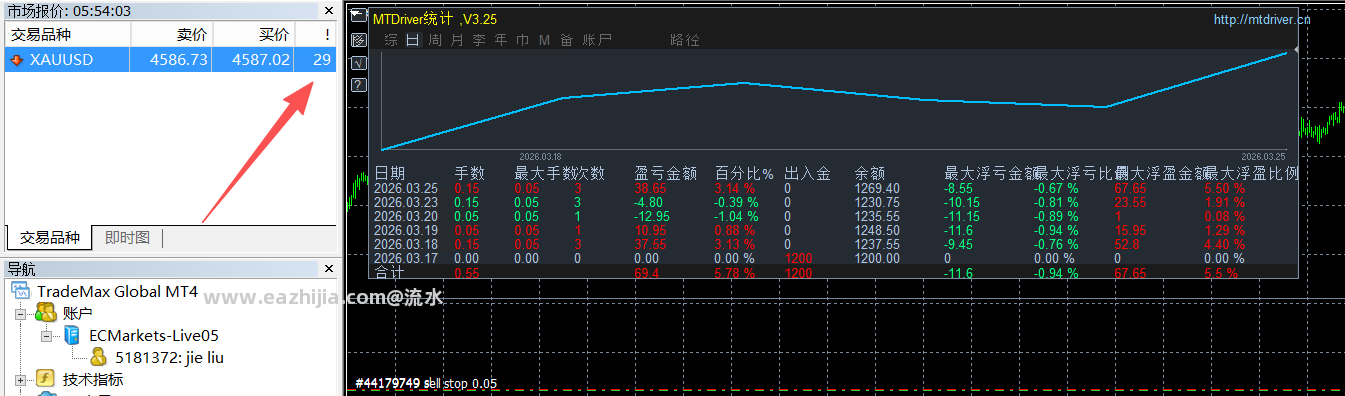
Task: Click the 2026.03.25 date row
Action: (406, 188)
